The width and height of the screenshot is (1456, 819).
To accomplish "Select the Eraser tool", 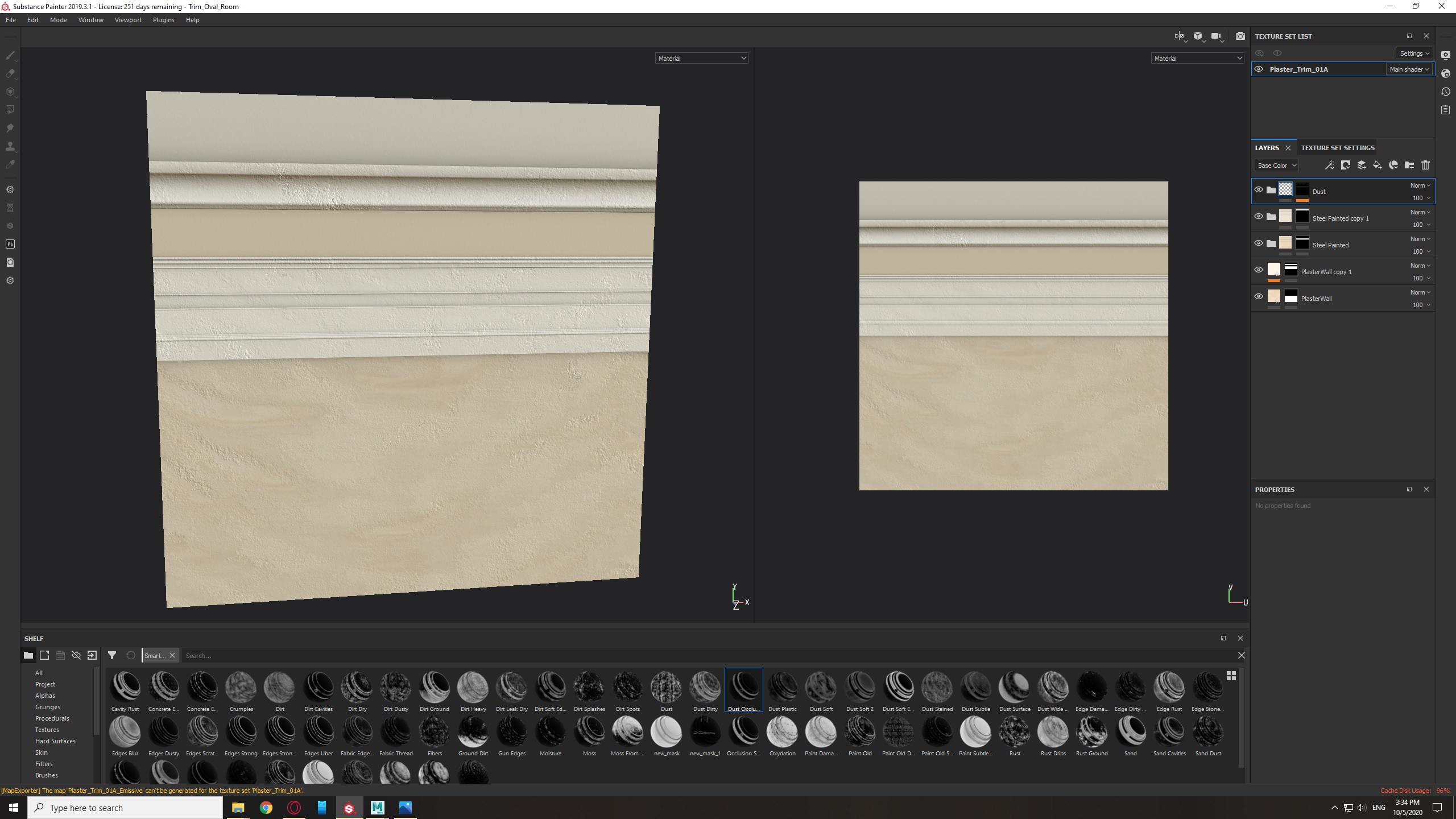I will coord(10,73).
